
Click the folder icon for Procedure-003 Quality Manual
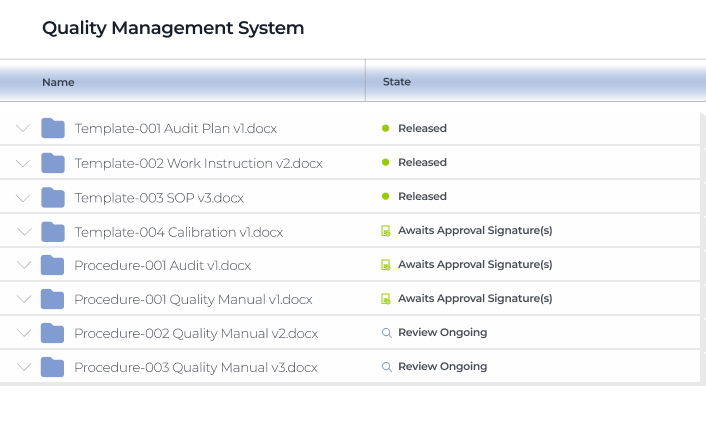pyautogui.click(x=53, y=367)
